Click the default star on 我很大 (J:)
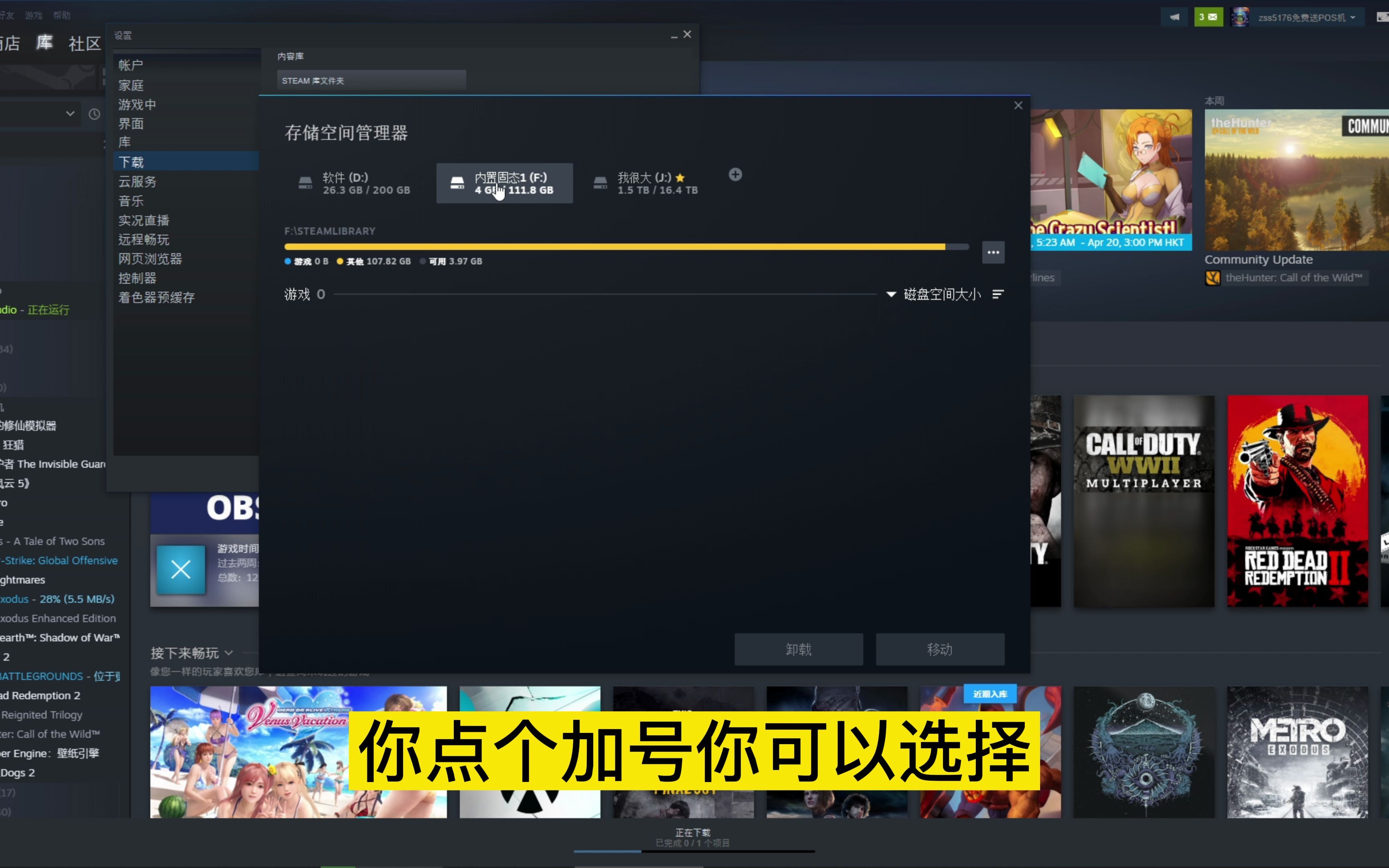The image size is (1389, 868). (x=680, y=178)
